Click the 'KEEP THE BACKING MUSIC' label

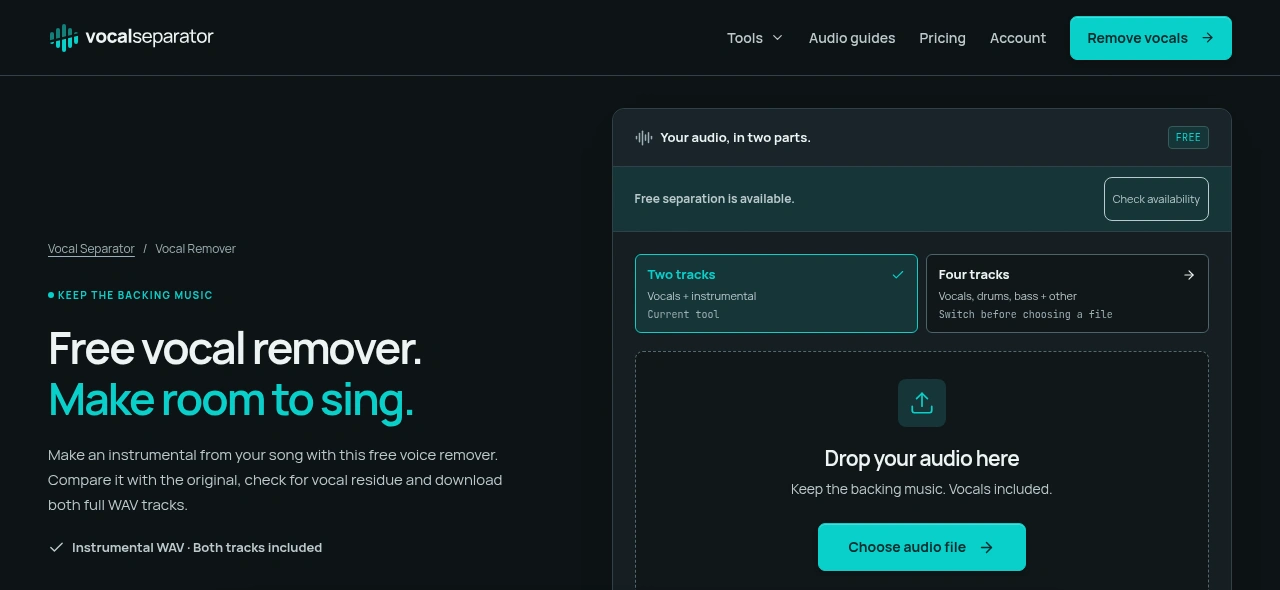(135, 295)
